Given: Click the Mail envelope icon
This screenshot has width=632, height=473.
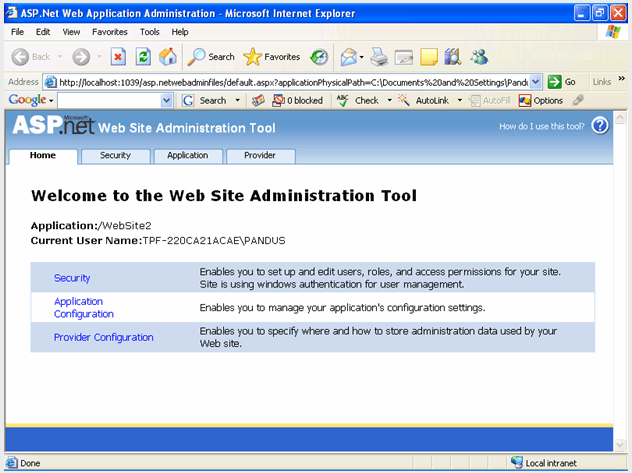Looking at the screenshot, I should tap(349, 57).
